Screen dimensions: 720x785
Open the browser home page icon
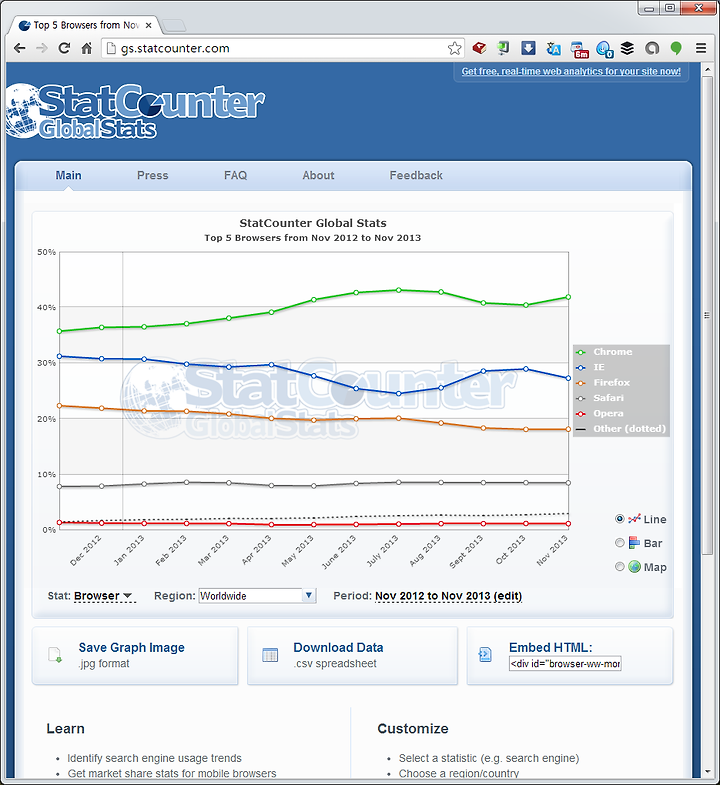coord(87,49)
